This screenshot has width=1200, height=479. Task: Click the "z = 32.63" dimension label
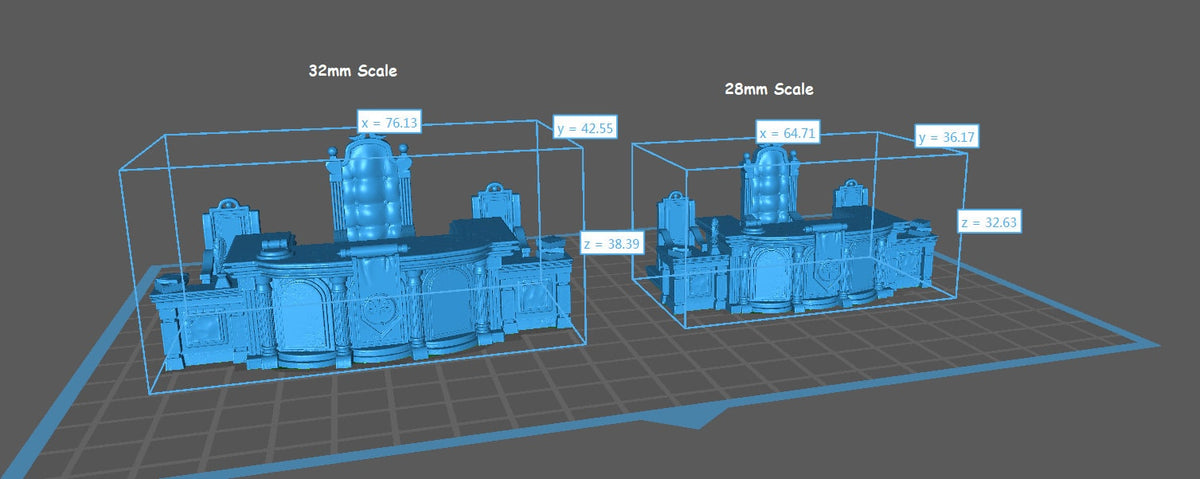coord(989,222)
